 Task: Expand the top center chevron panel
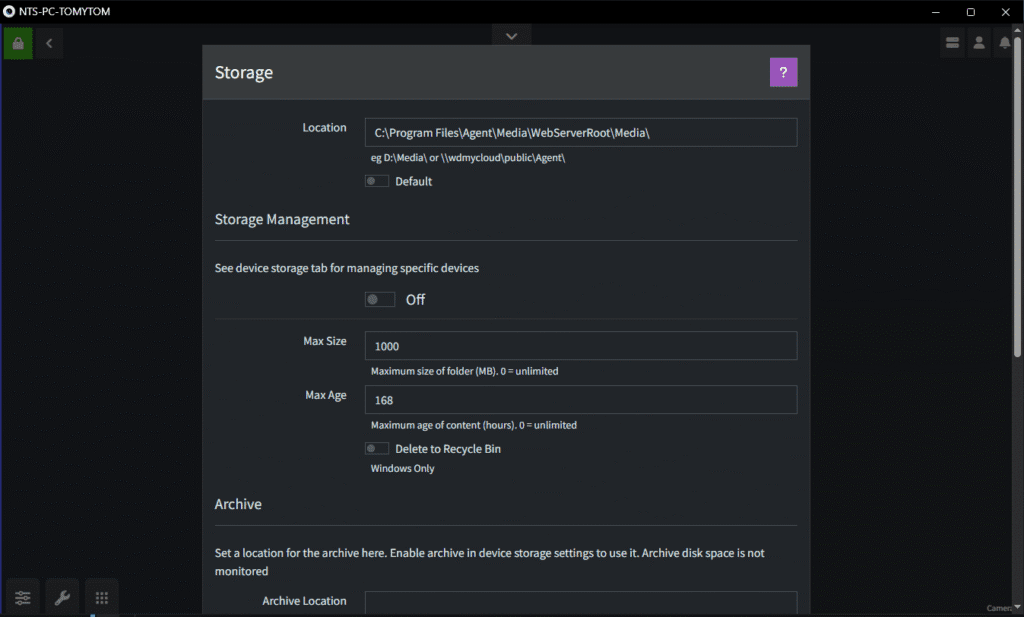pos(511,35)
